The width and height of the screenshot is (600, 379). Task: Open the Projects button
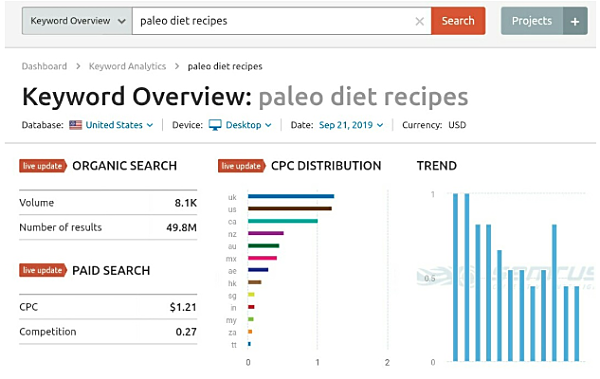tap(532, 21)
